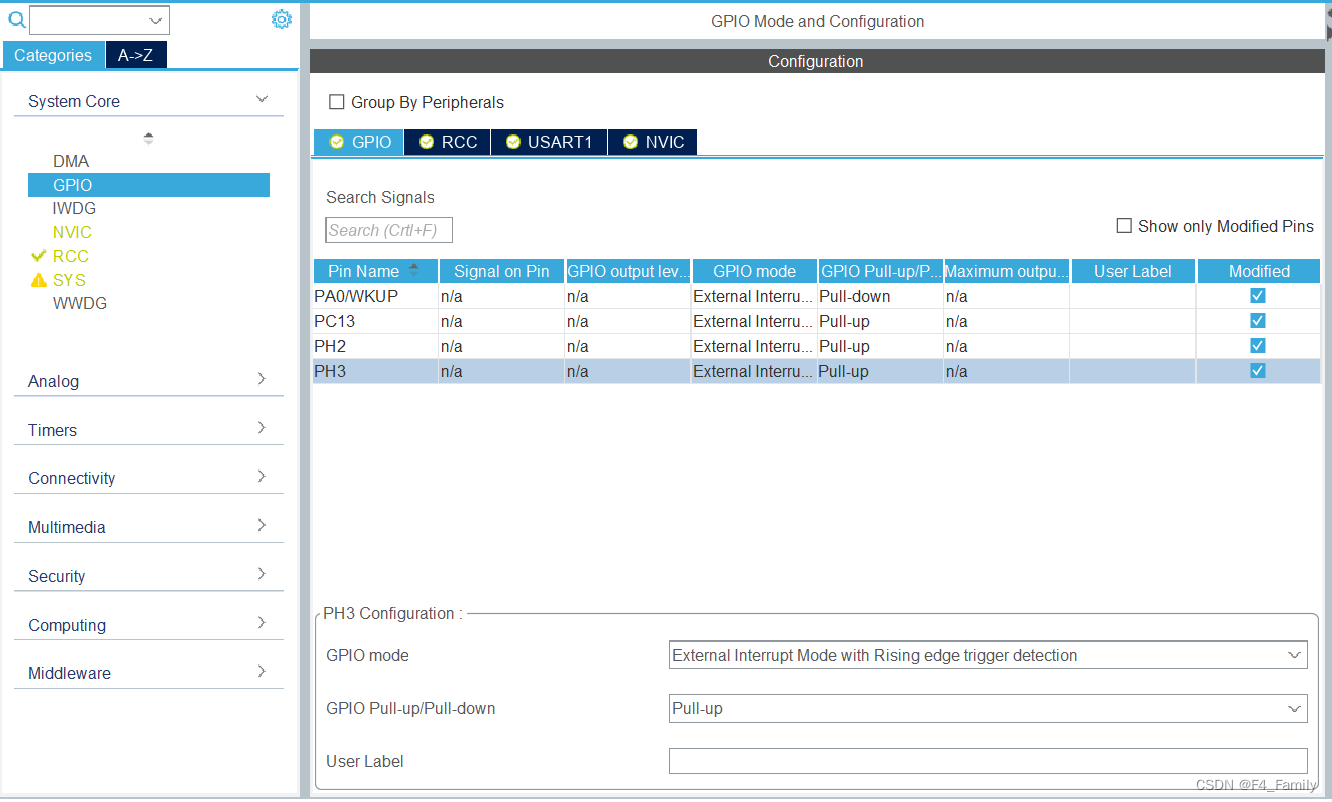Sort by Maximum output speed column header
This screenshot has height=802, width=1332.
1006,271
